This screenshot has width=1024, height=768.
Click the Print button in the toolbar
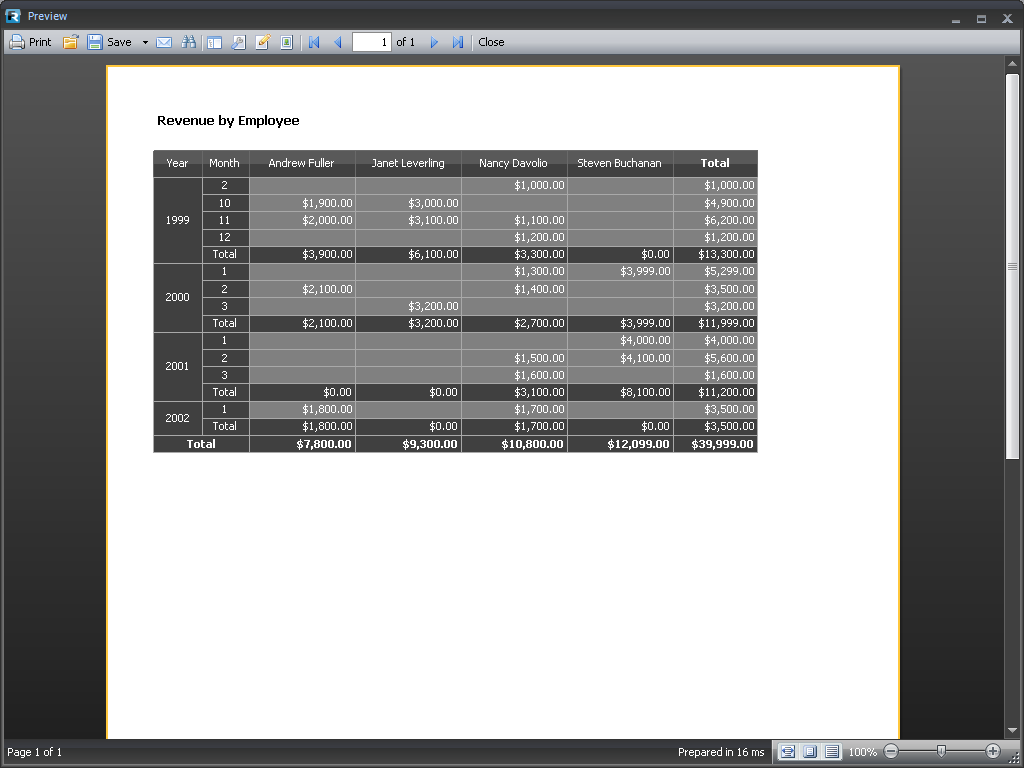tap(30, 42)
